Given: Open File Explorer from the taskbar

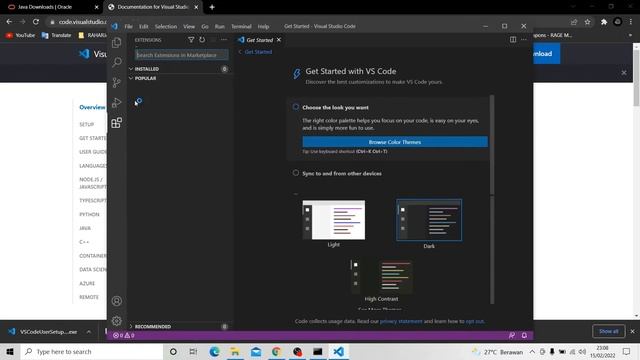Looking at the screenshot, I should 235,351.
